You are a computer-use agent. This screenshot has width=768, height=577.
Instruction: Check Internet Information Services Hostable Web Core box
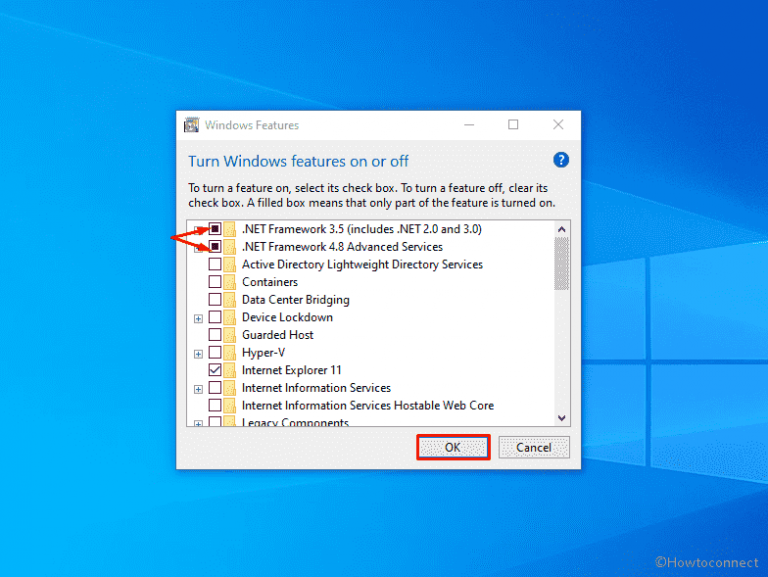click(215, 405)
